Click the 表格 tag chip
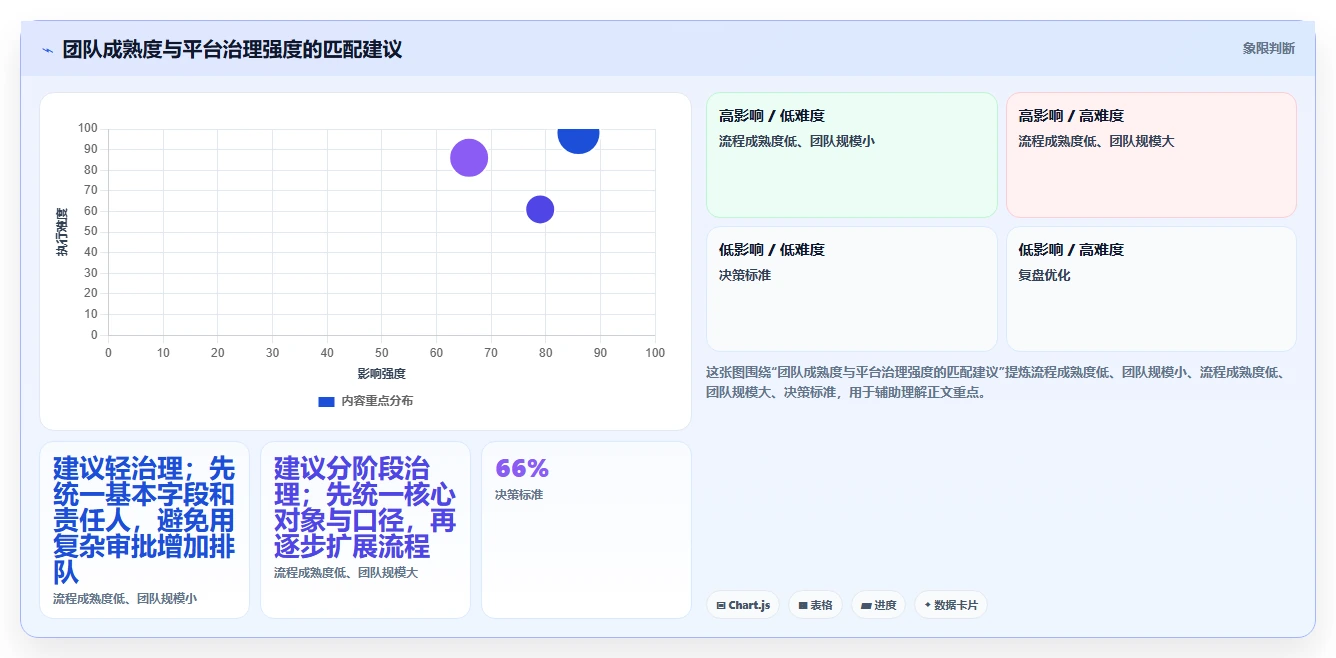1336x658 pixels. 815,605
